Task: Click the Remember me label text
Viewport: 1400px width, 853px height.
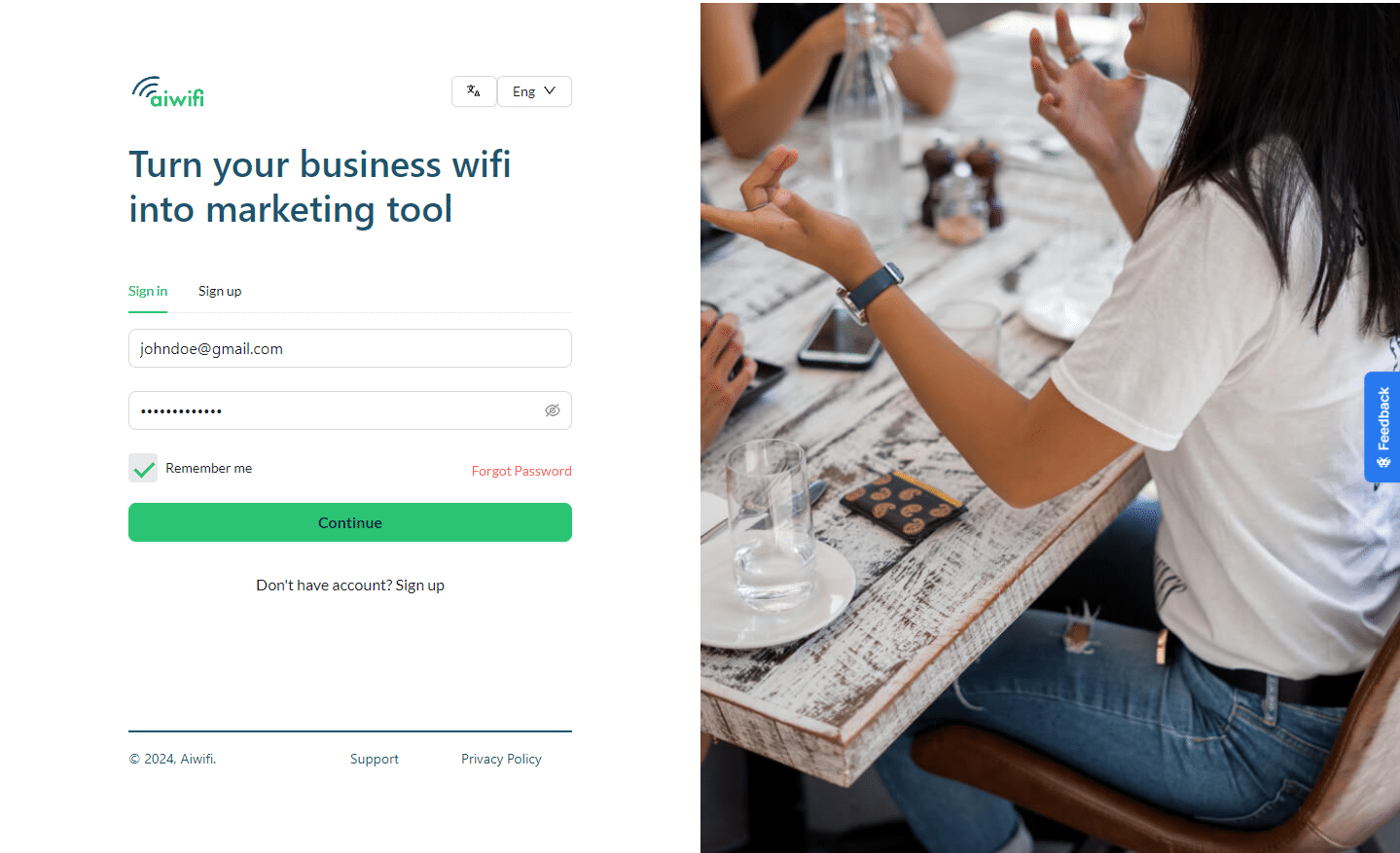Action: pyautogui.click(x=209, y=468)
